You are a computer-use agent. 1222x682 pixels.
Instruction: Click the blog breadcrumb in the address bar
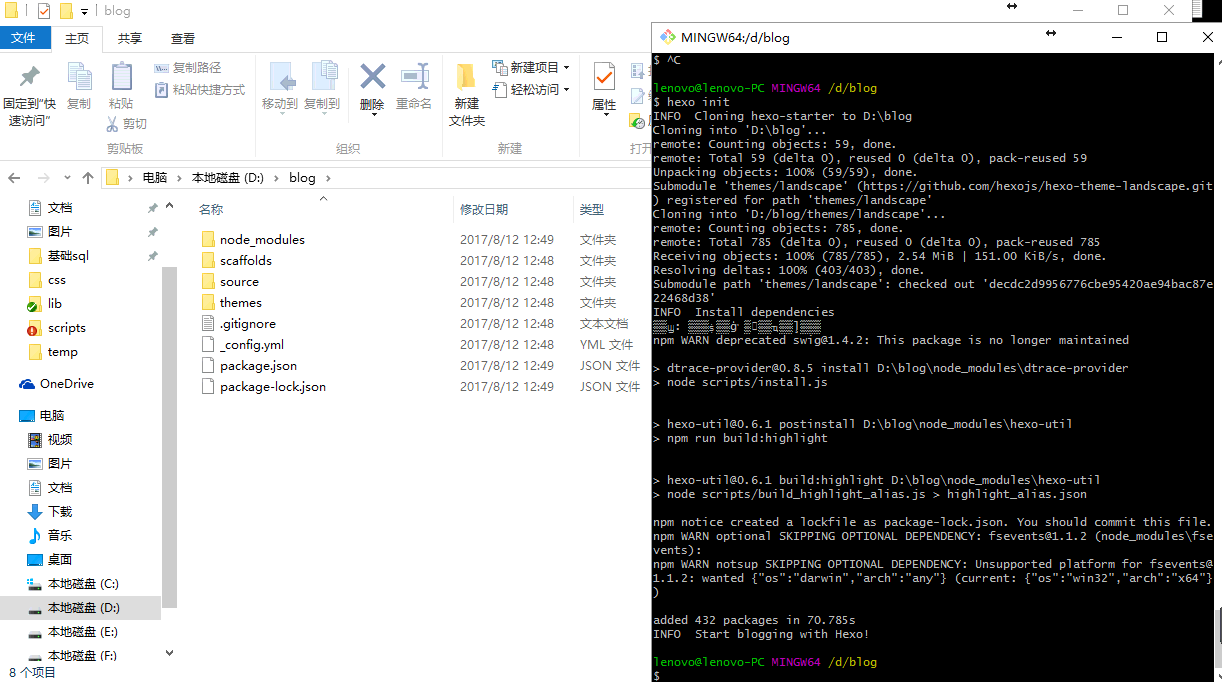[302, 178]
